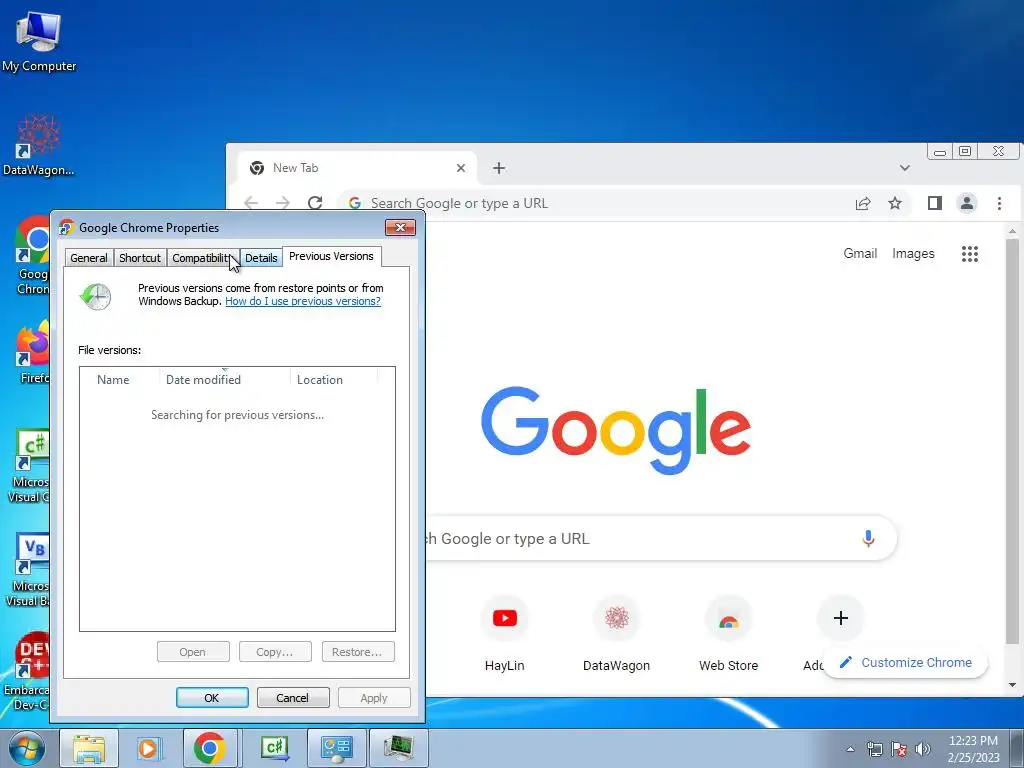Click Chrome's vertical scrollbar

1012,441
